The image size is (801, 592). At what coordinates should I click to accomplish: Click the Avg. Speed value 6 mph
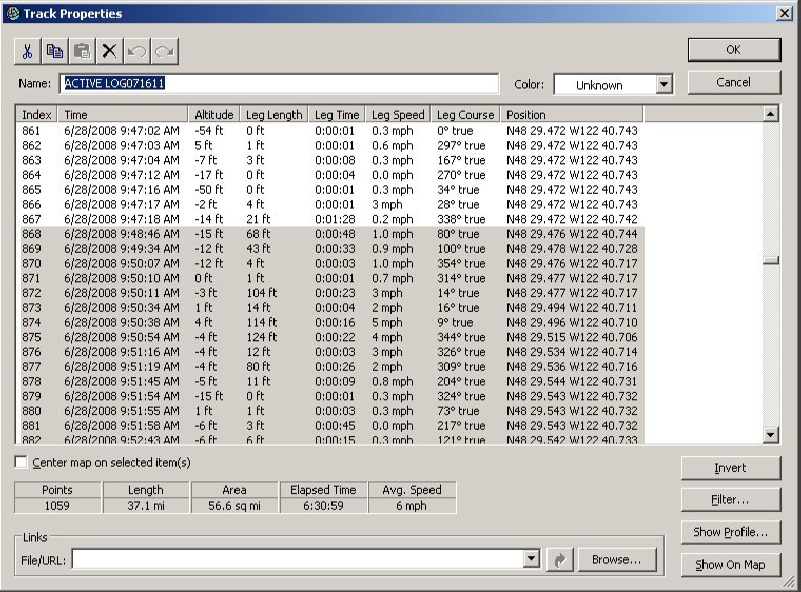coord(412,506)
